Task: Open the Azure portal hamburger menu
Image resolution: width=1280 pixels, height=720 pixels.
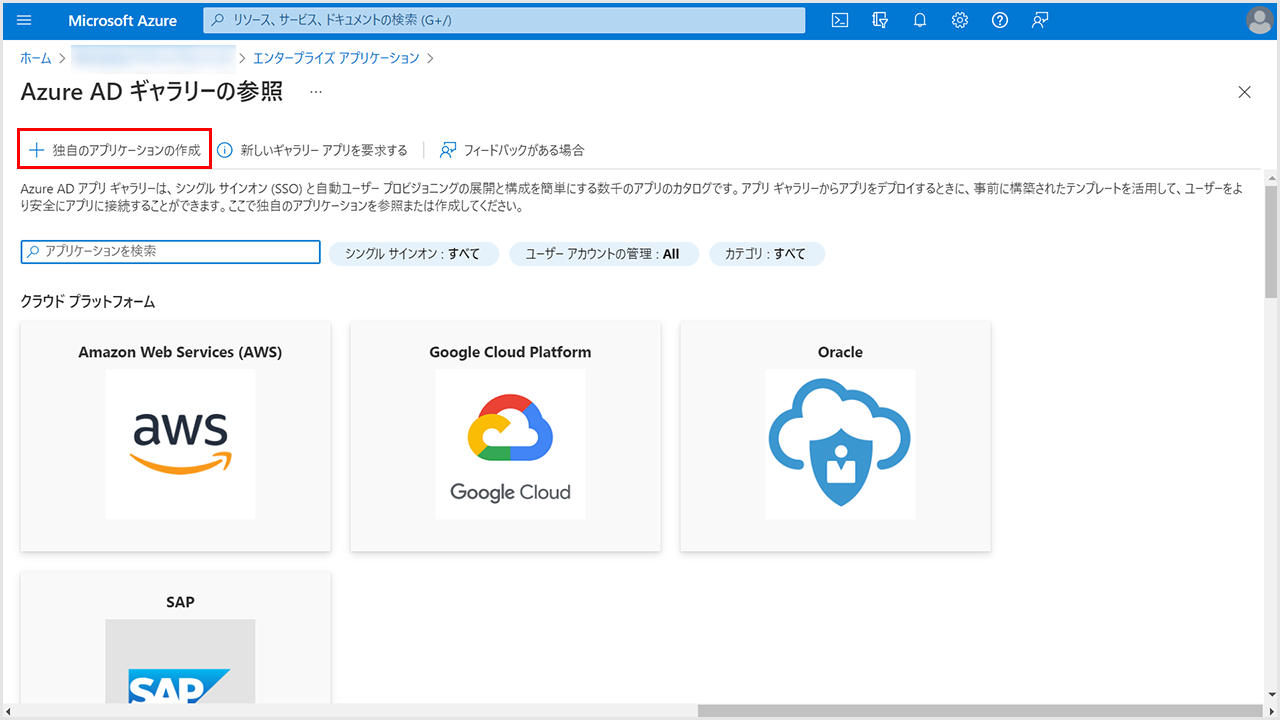Action: tap(25, 20)
